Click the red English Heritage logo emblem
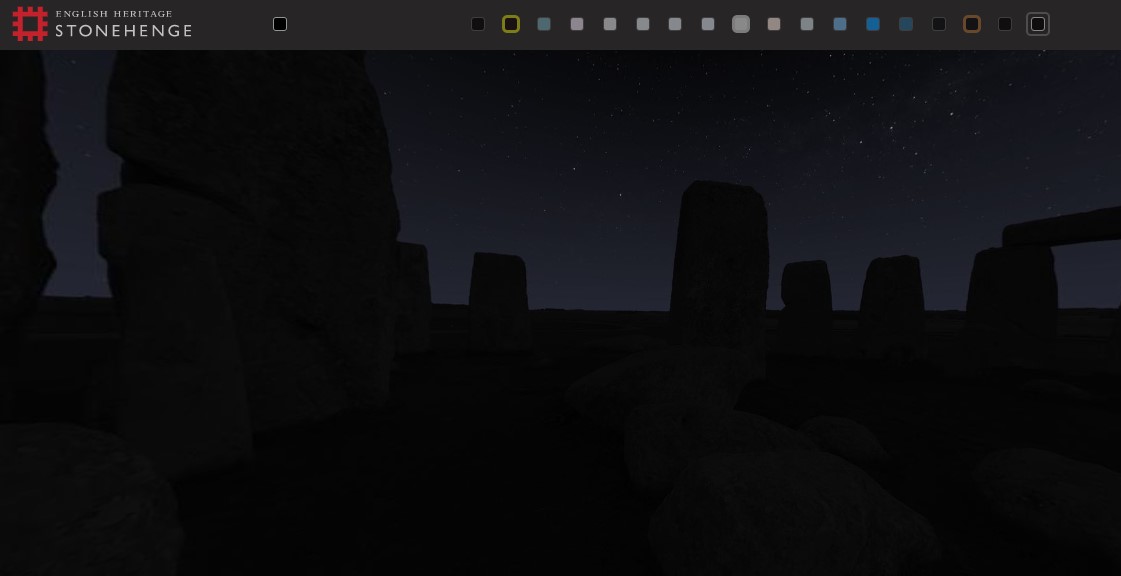Image resolution: width=1121 pixels, height=576 pixels. pos(30,24)
